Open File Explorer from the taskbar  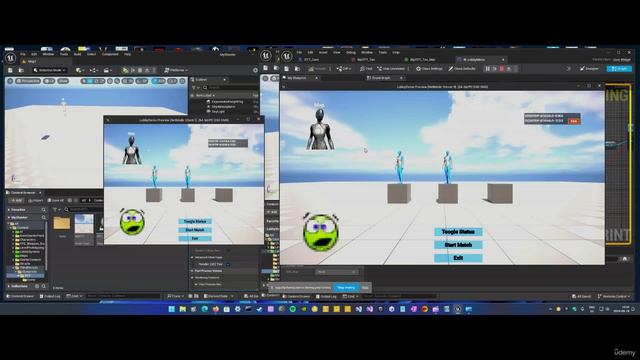(182, 309)
